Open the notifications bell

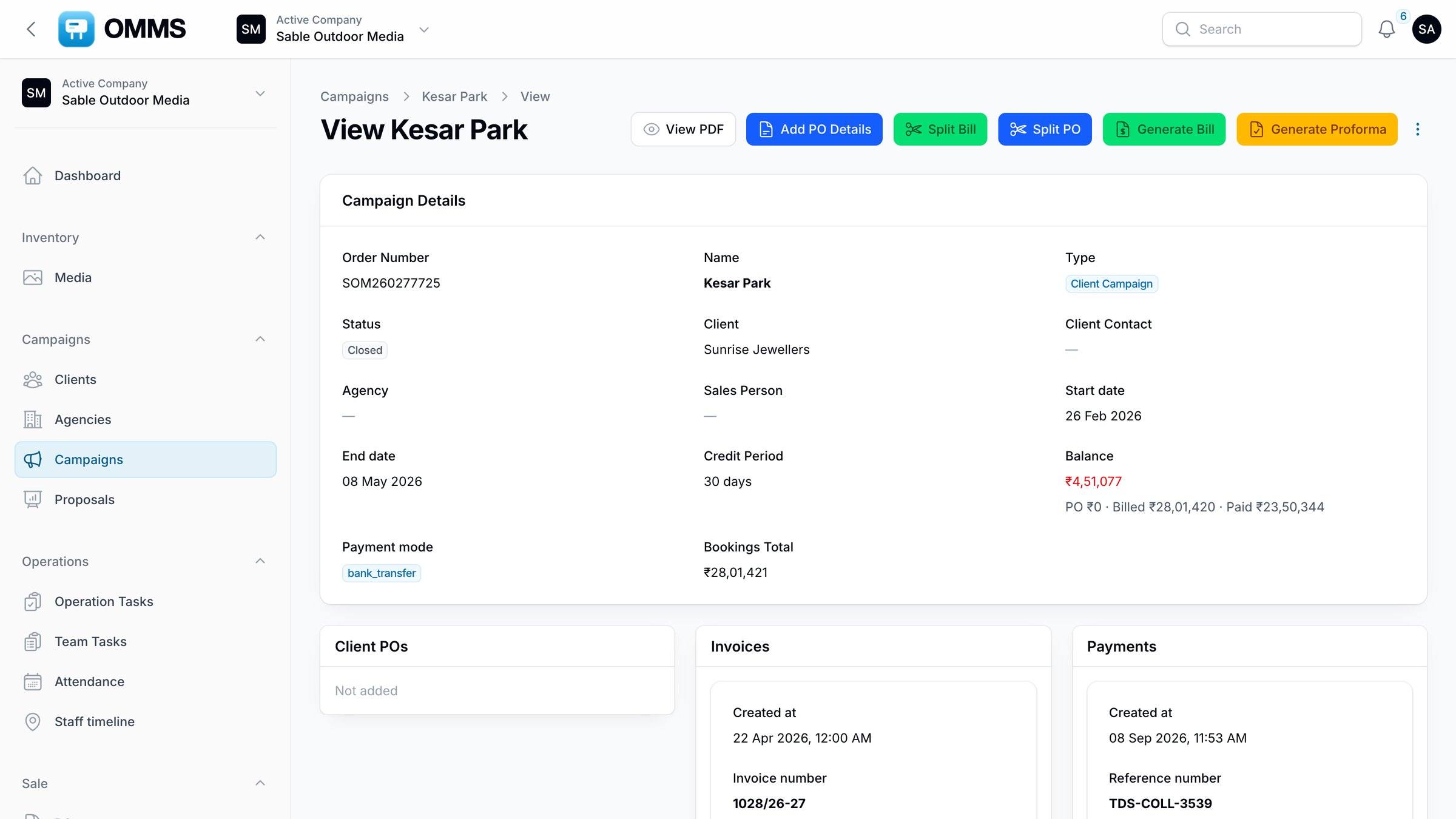1386,29
